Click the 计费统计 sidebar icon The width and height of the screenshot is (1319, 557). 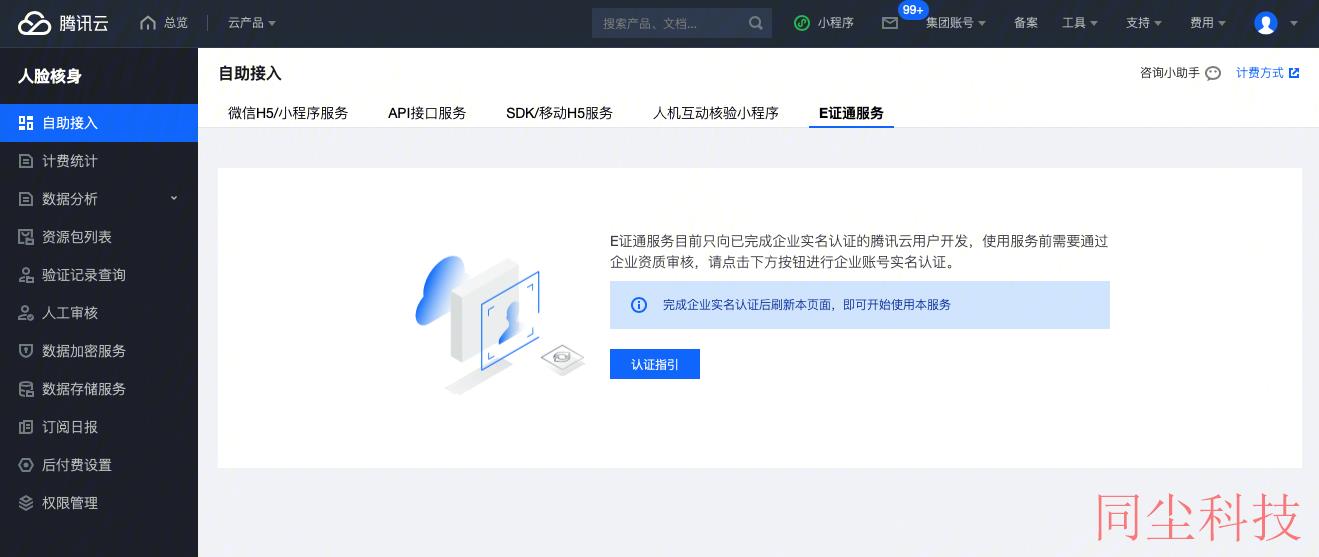pos(26,161)
